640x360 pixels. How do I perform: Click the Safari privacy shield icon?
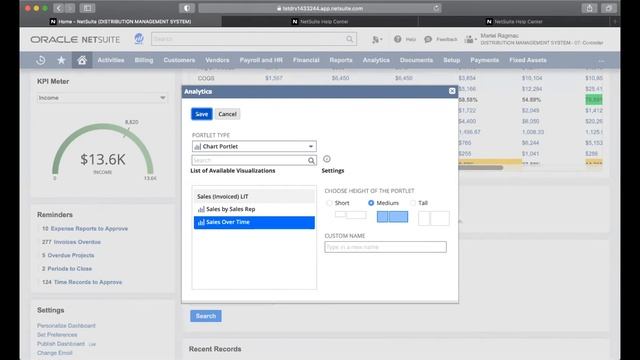tap(187, 8)
